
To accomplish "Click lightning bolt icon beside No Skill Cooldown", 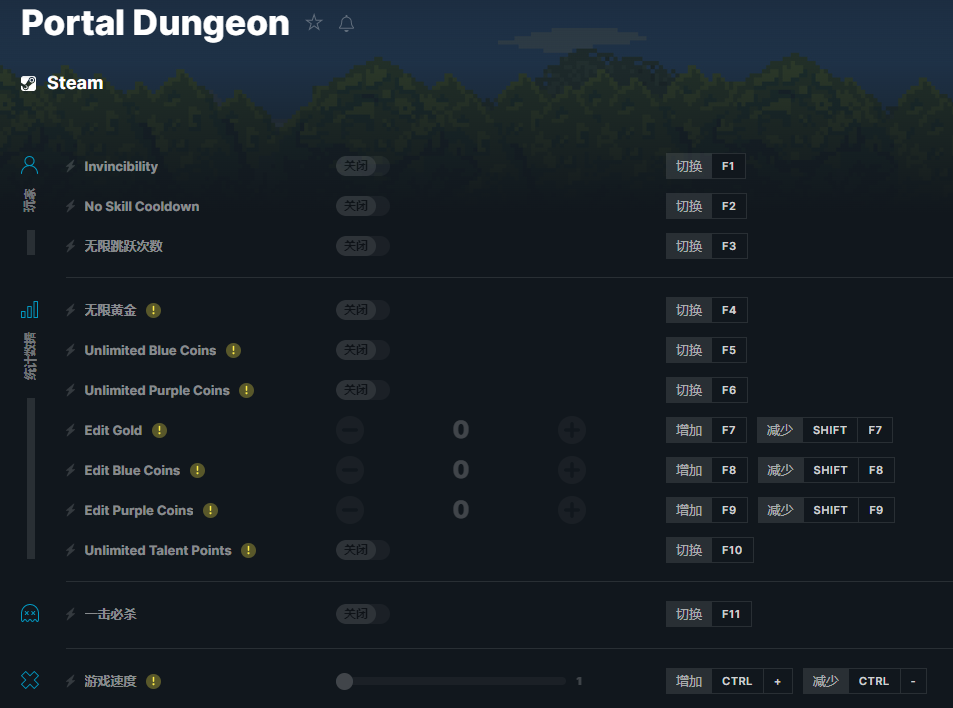I will tap(71, 207).
